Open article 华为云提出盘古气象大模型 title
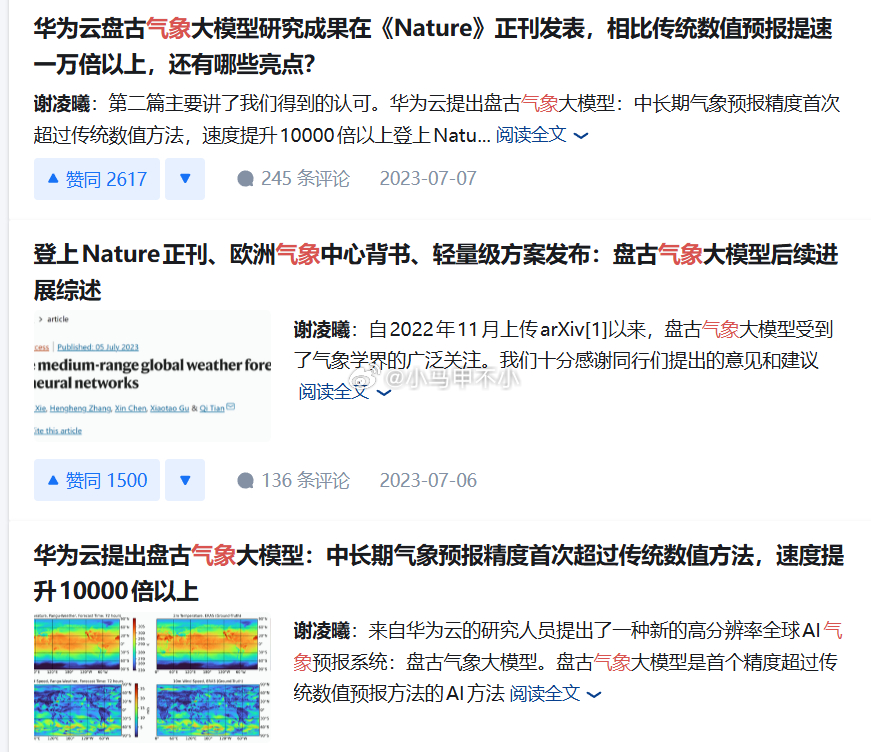The image size is (871, 752). 438,573
